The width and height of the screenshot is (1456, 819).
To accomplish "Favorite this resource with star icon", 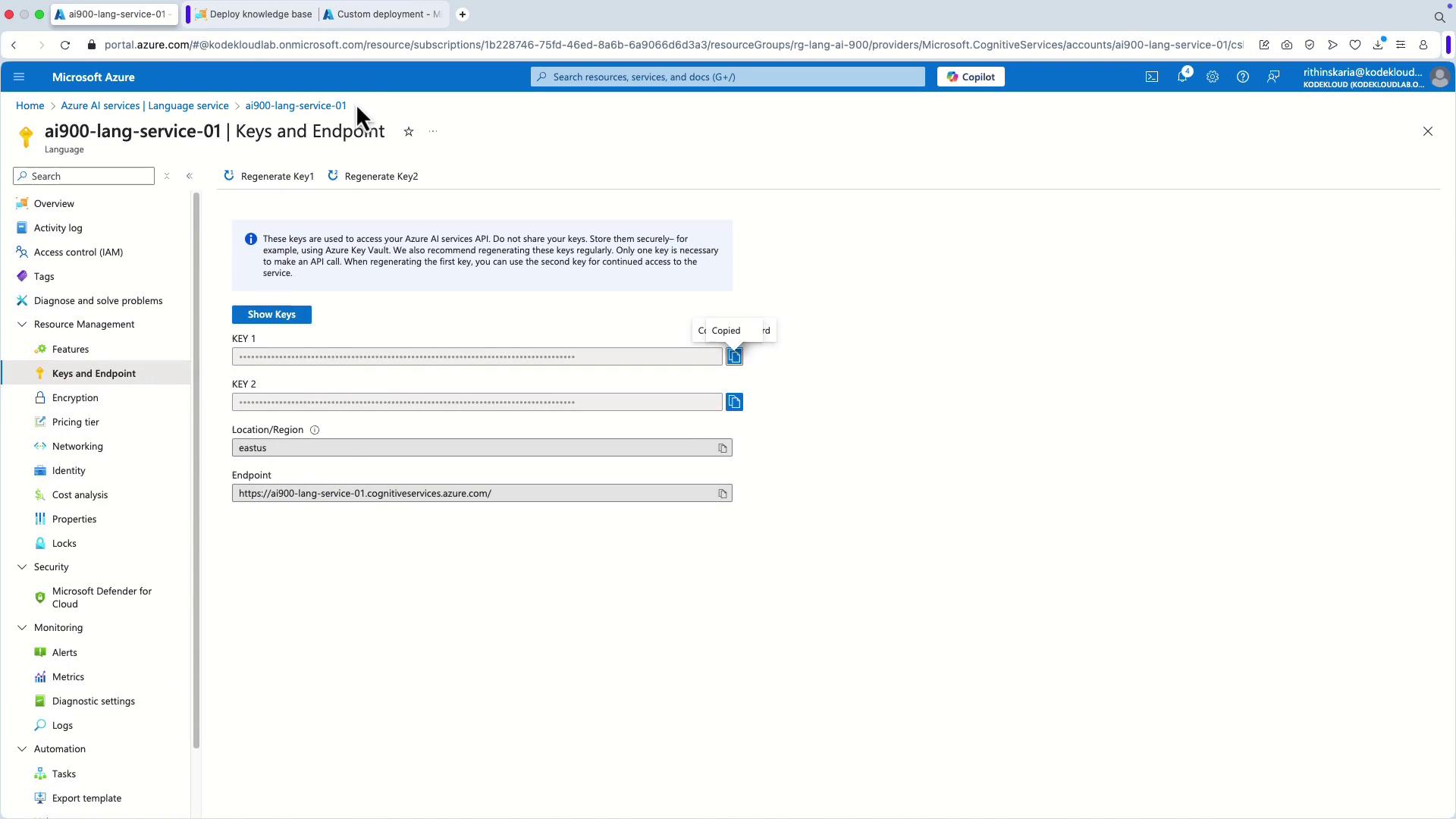I will tap(409, 132).
